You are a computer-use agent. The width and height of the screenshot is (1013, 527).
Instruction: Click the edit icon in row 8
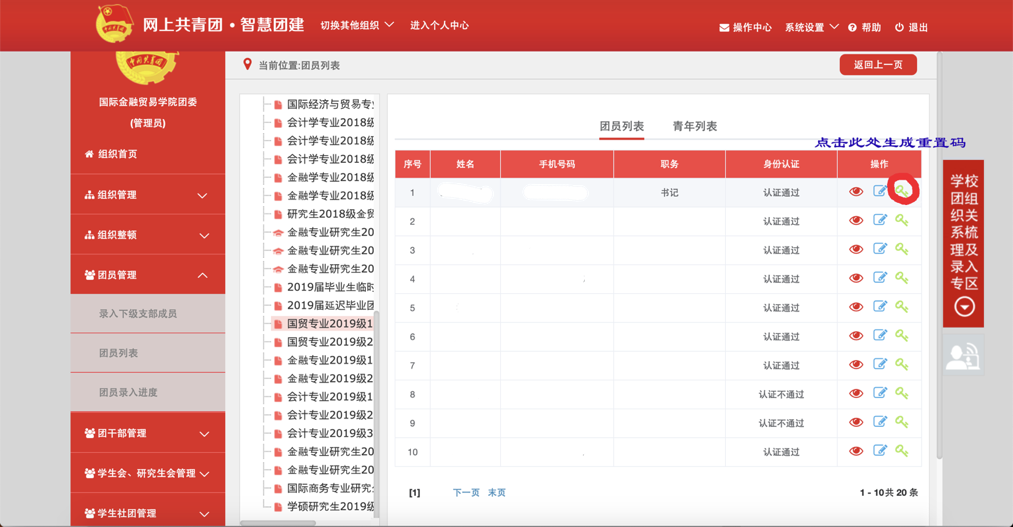click(x=880, y=394)
